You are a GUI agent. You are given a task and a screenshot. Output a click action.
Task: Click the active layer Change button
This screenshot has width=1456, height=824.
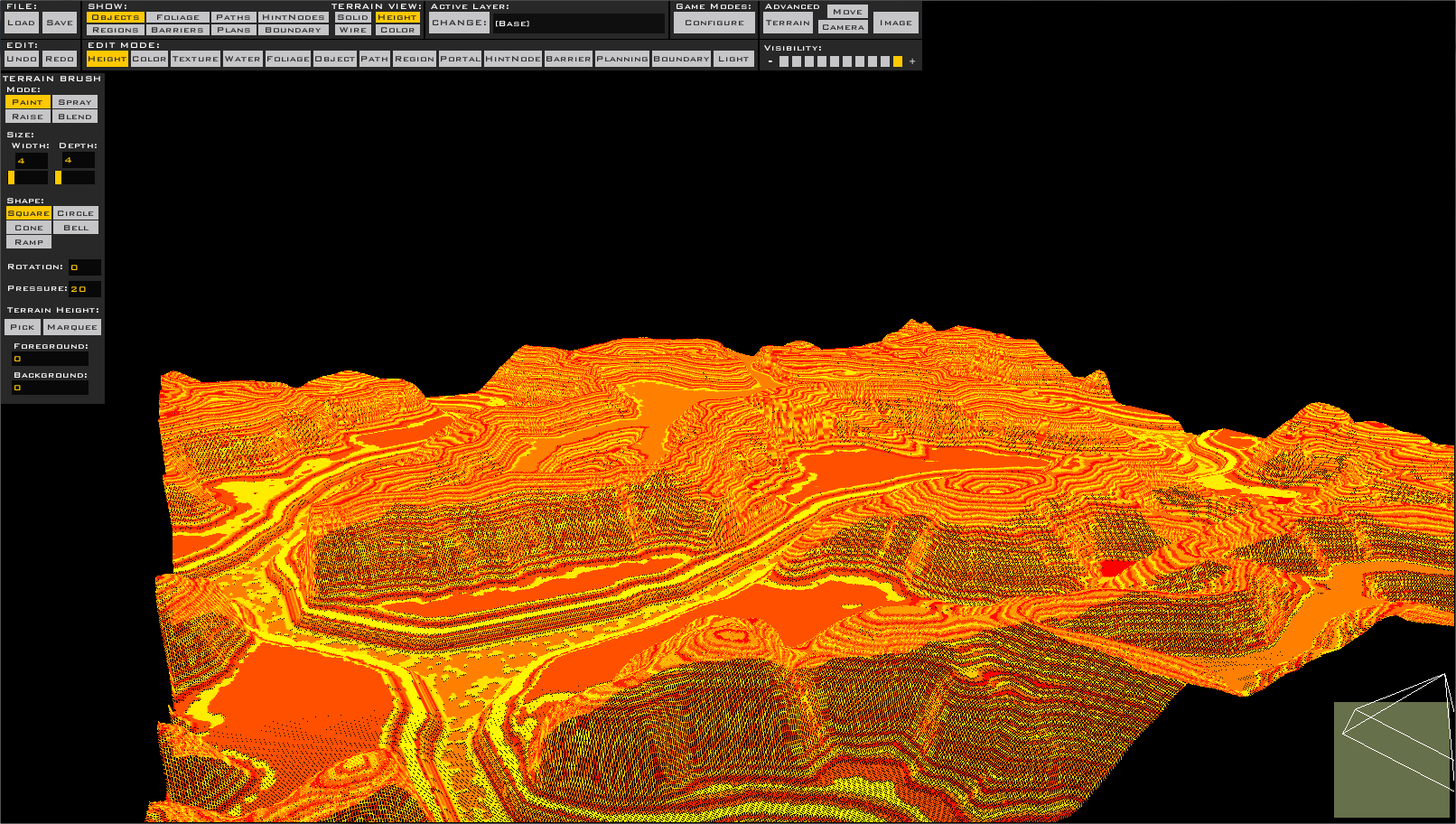tap(459, 23)
